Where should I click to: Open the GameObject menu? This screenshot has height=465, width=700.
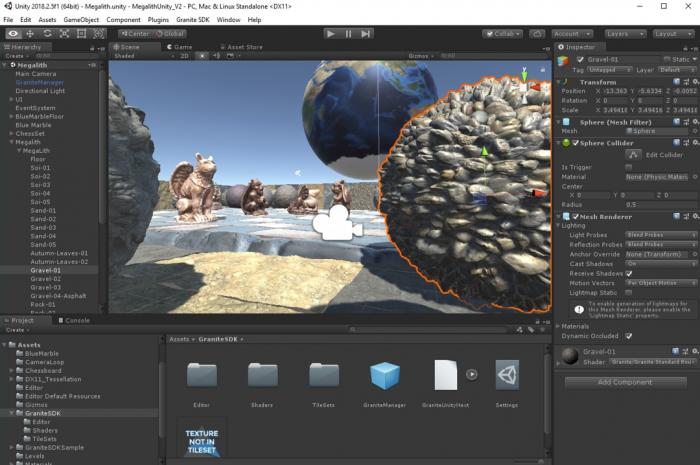click(81, 20)
